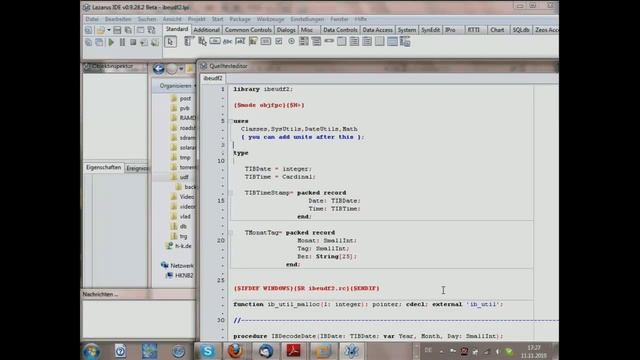The image size is (640, 360).
Task: Open Skype from the taskbar
Action: (x=207, y=351)
